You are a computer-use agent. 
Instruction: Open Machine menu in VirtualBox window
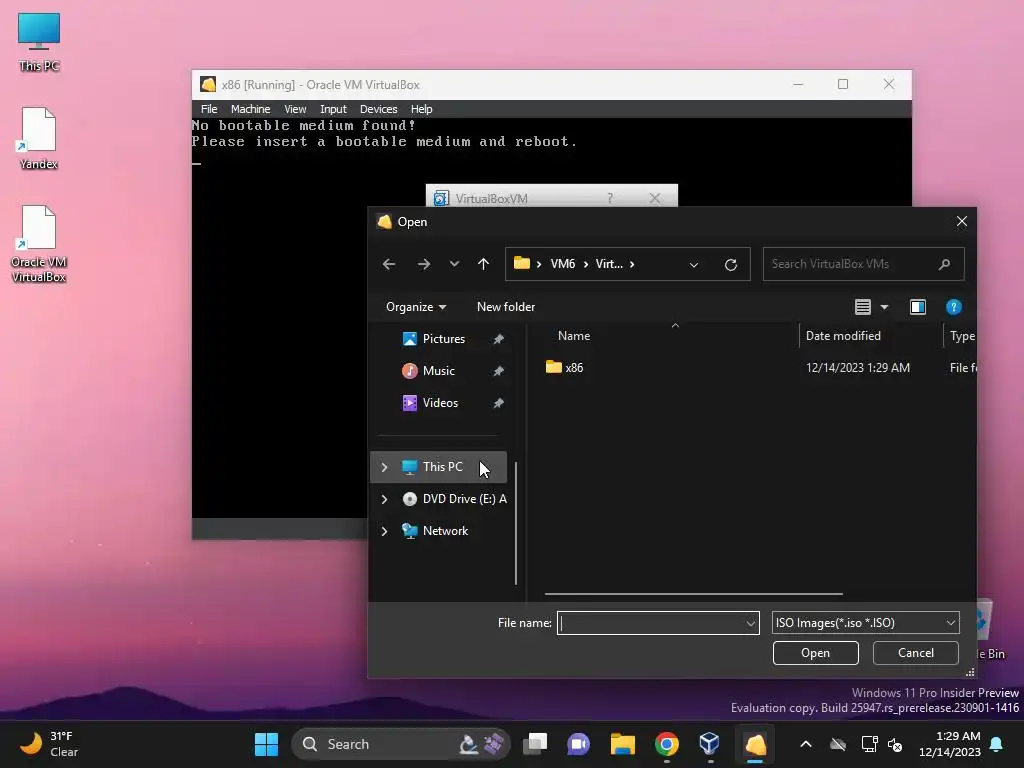tap(250, 109)
